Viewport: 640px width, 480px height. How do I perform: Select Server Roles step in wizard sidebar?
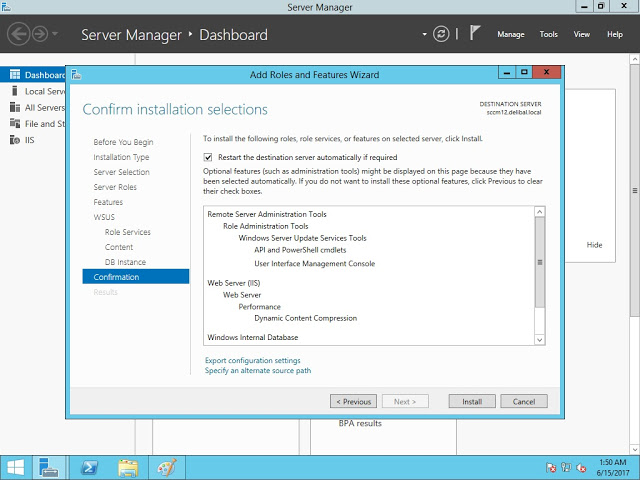[115, 187]
